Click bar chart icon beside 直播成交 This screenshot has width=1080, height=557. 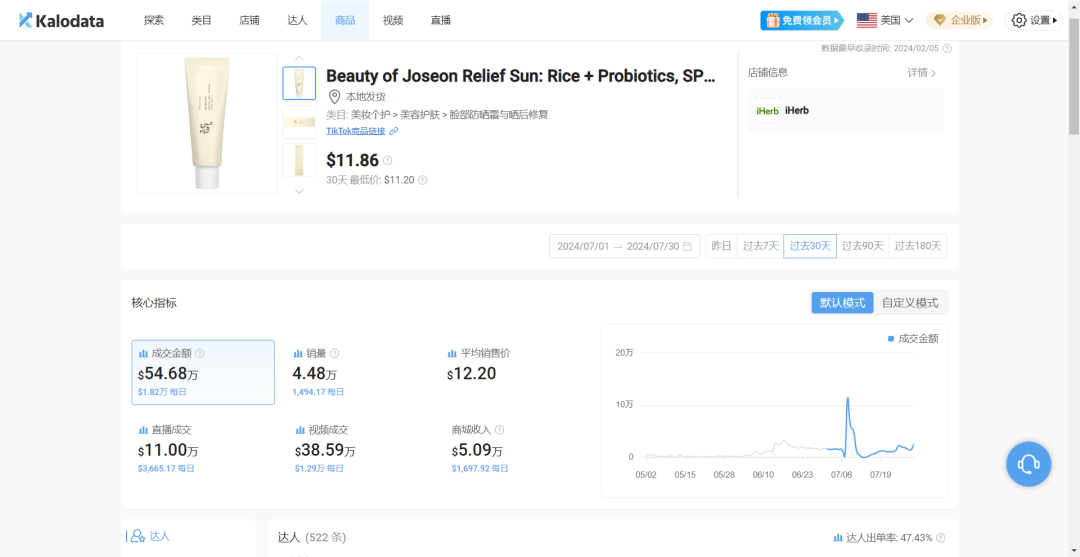pyautogui.click(x=143, y=430)
